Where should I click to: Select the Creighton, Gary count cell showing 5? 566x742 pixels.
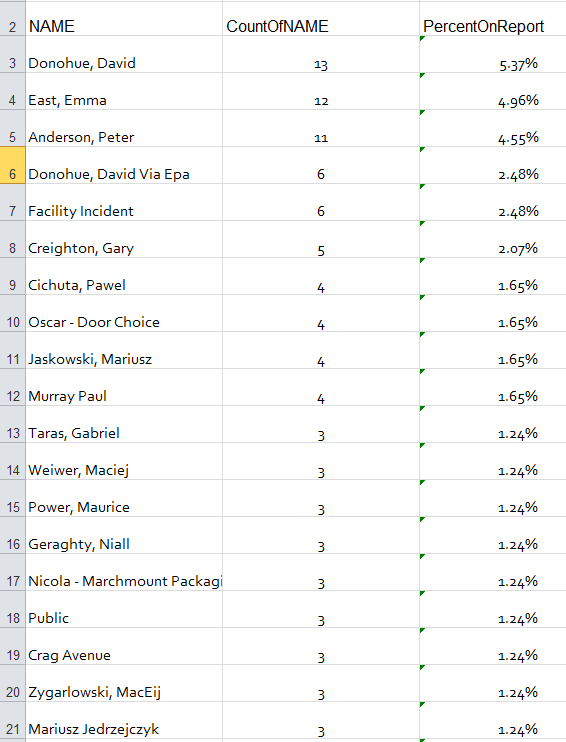(x=321, y=239)
